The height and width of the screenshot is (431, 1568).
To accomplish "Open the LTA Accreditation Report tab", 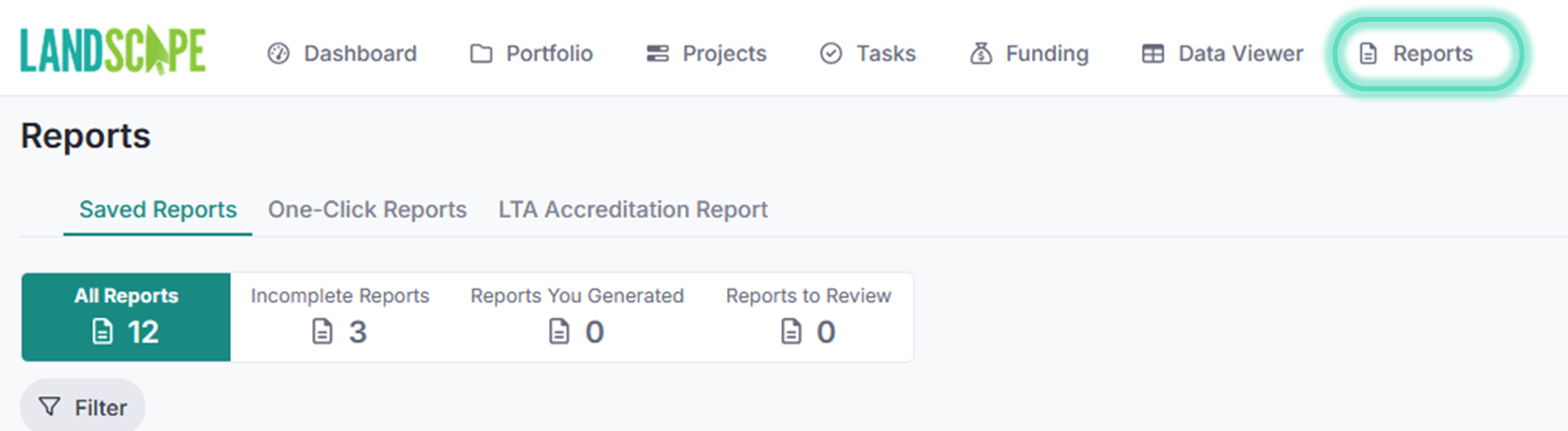I will click(633, 210).
